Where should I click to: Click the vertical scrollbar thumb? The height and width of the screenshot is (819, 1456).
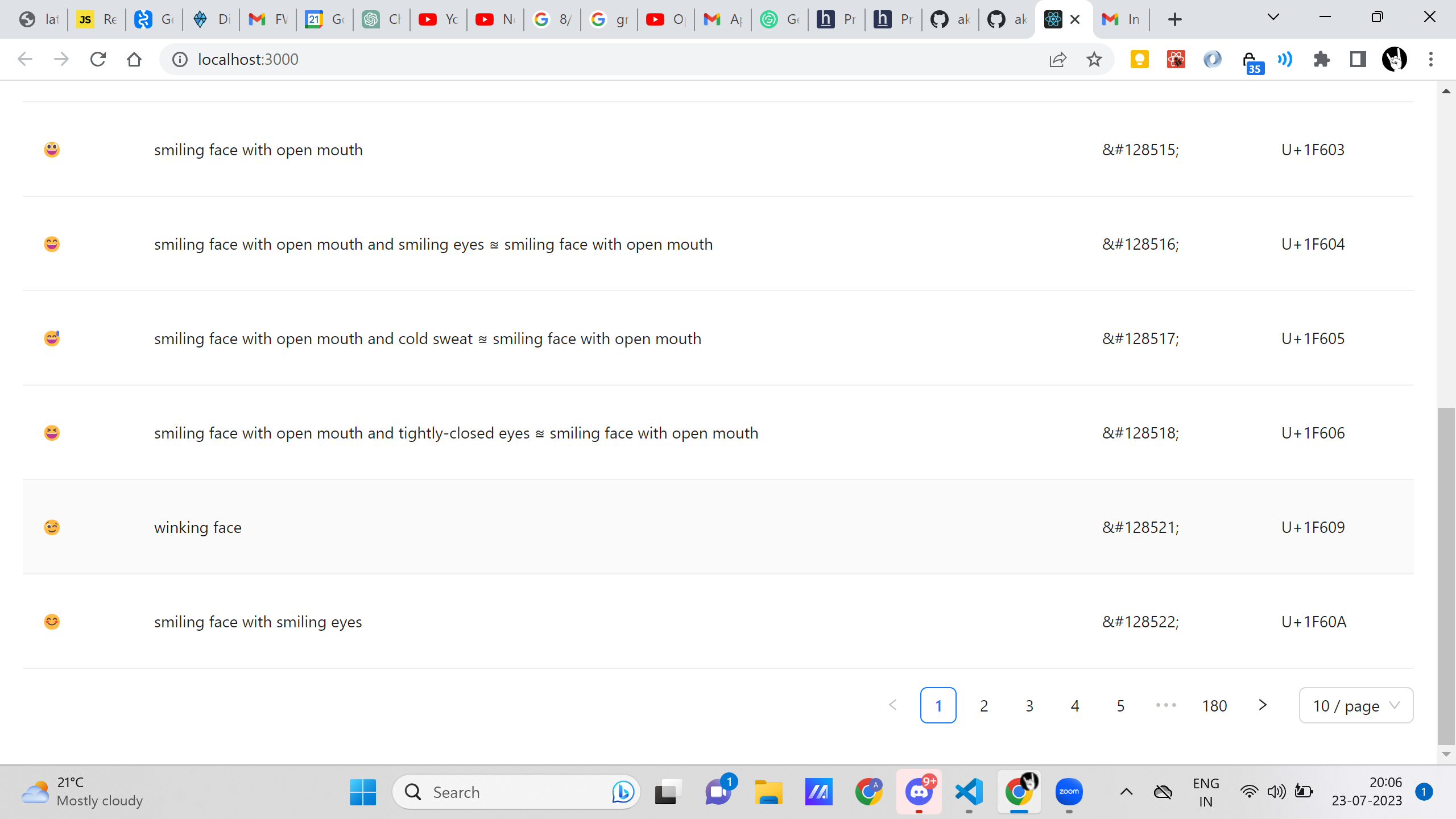1446,574
